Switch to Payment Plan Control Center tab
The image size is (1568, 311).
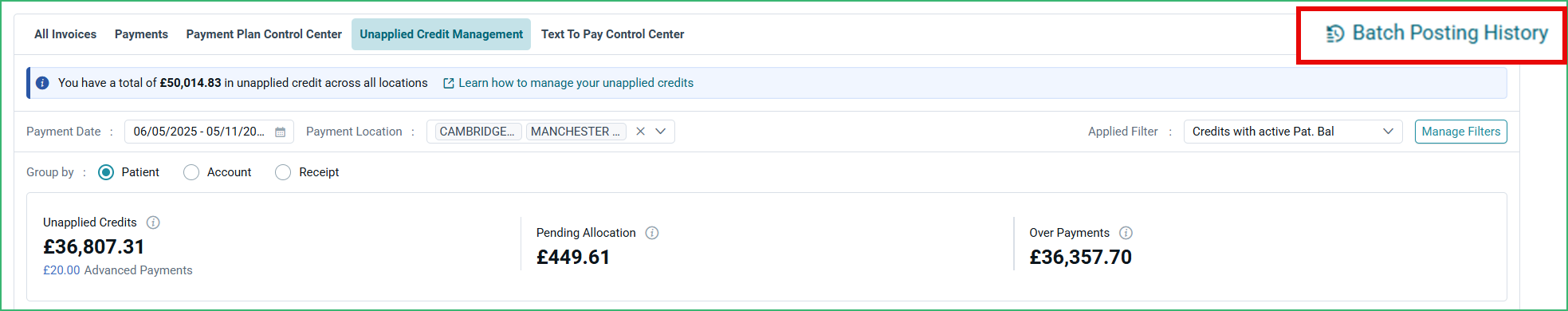coord(264,34)
